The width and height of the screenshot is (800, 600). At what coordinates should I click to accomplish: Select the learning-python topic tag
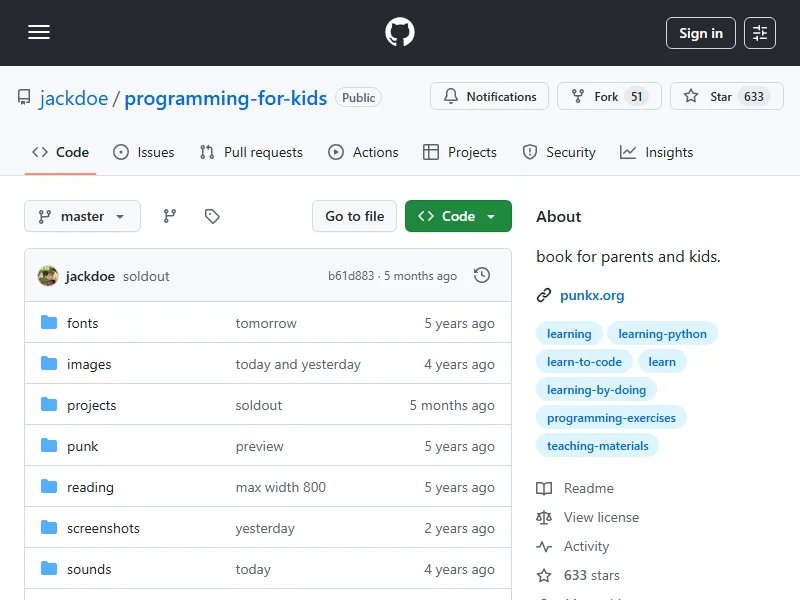point(662,334)
